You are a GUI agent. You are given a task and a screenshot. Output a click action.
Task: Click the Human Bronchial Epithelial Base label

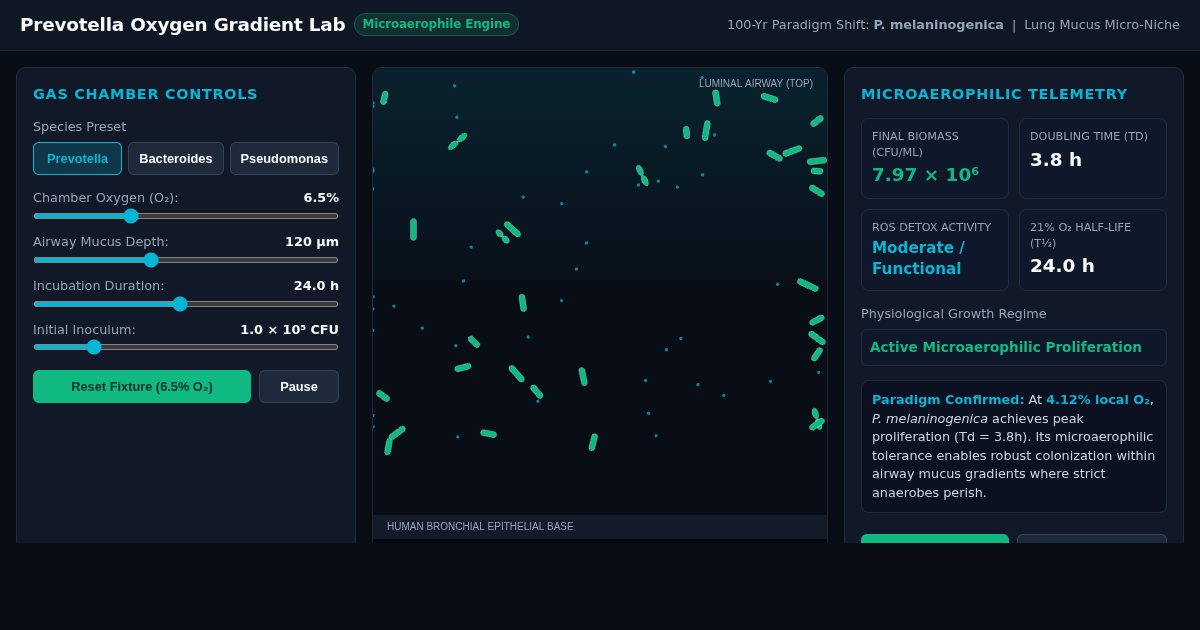(x=480, y=527)
